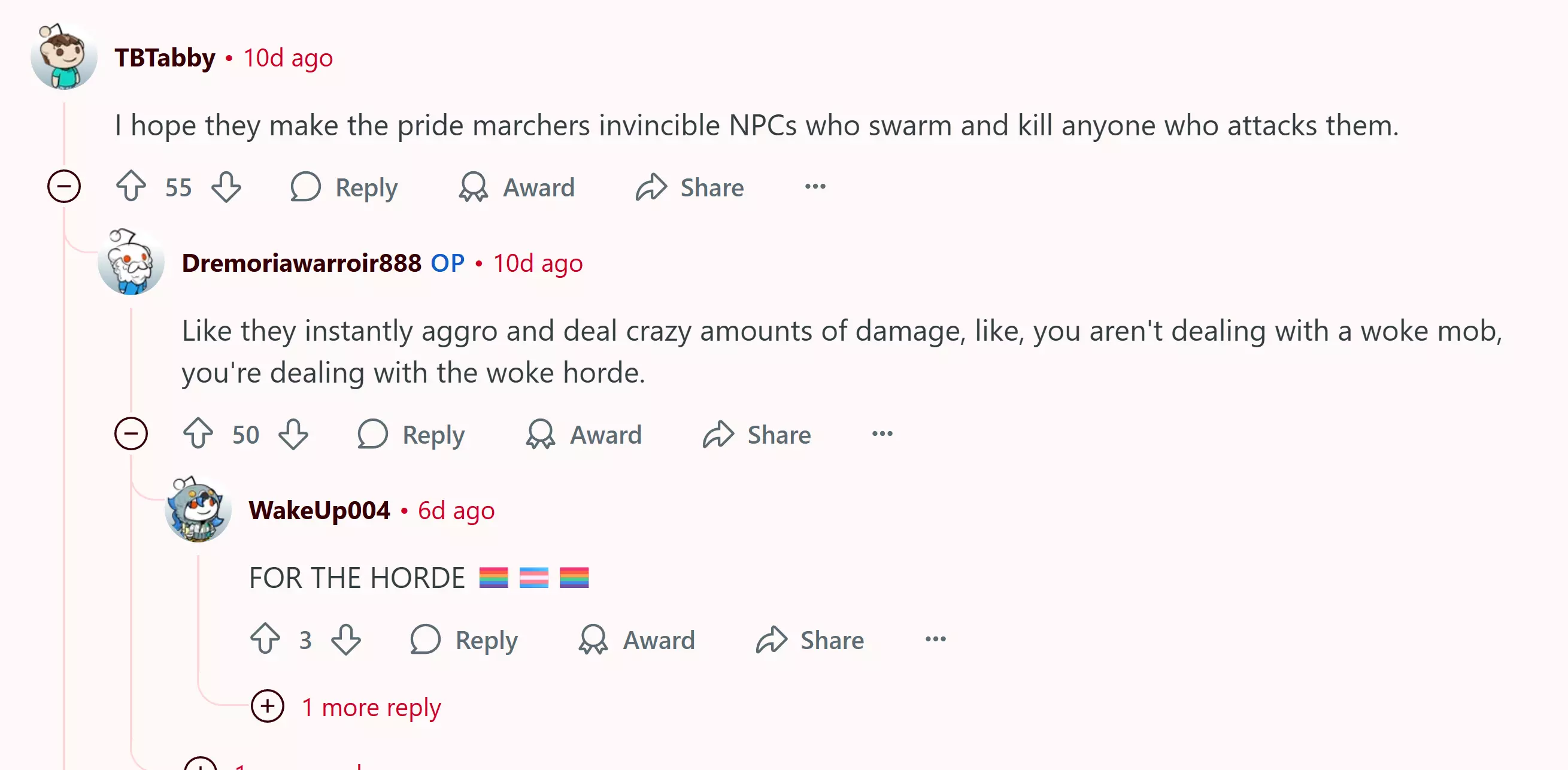Downvote WakeUp004's comment

click(x=346, y=639)
